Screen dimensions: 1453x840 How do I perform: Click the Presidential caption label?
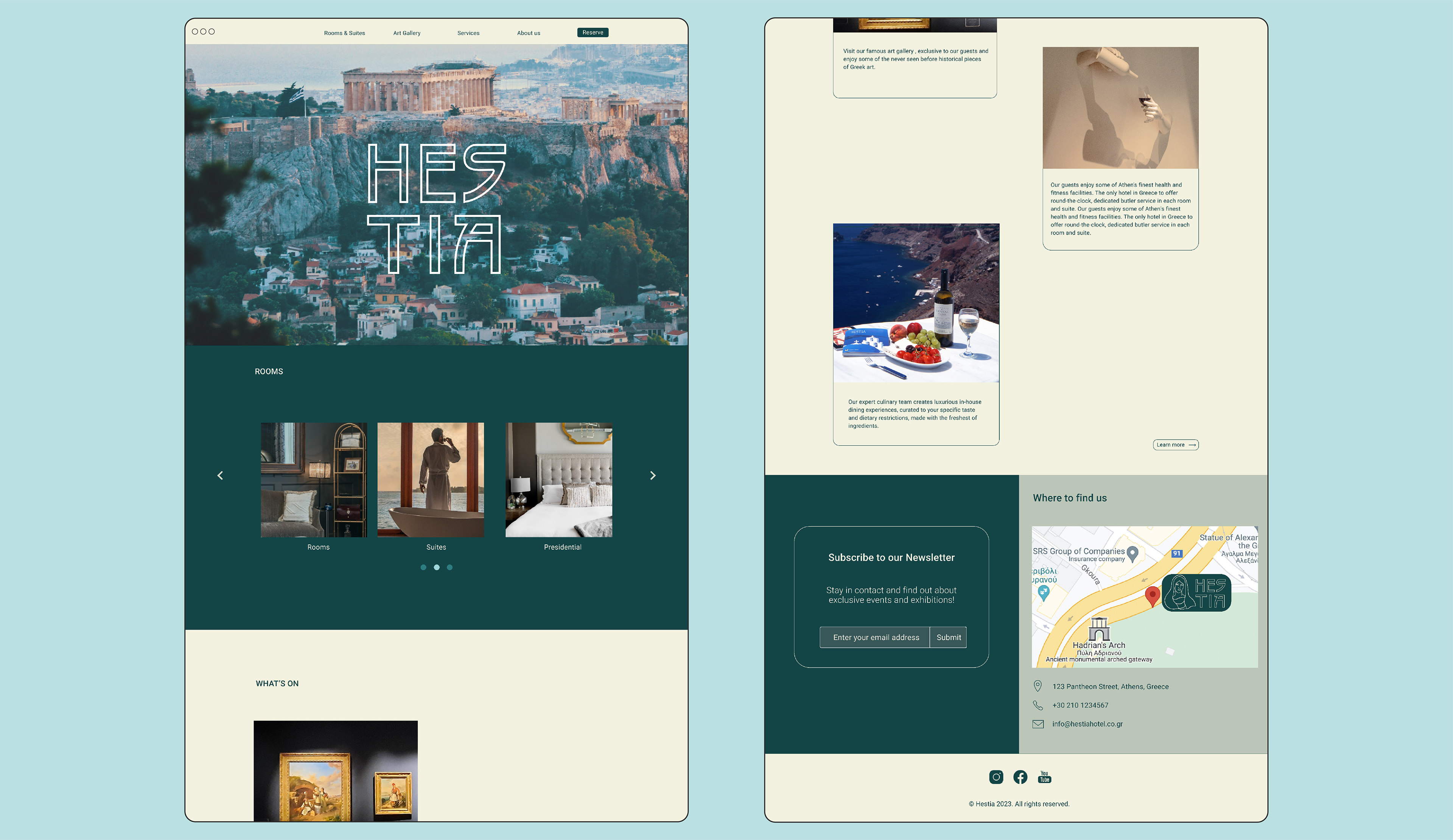(562, 547)
